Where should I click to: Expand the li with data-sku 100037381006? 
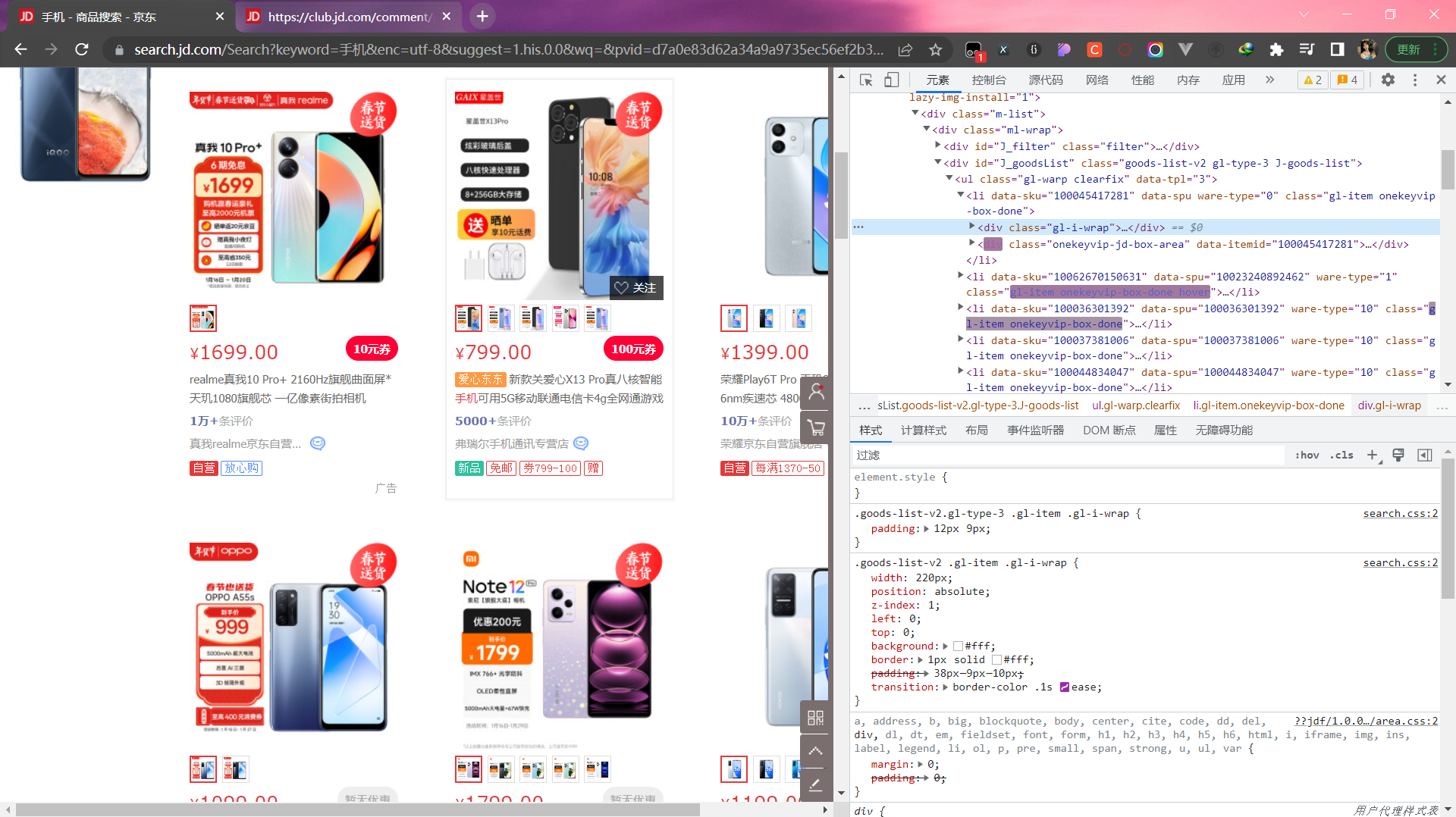[x=961, y=340]
